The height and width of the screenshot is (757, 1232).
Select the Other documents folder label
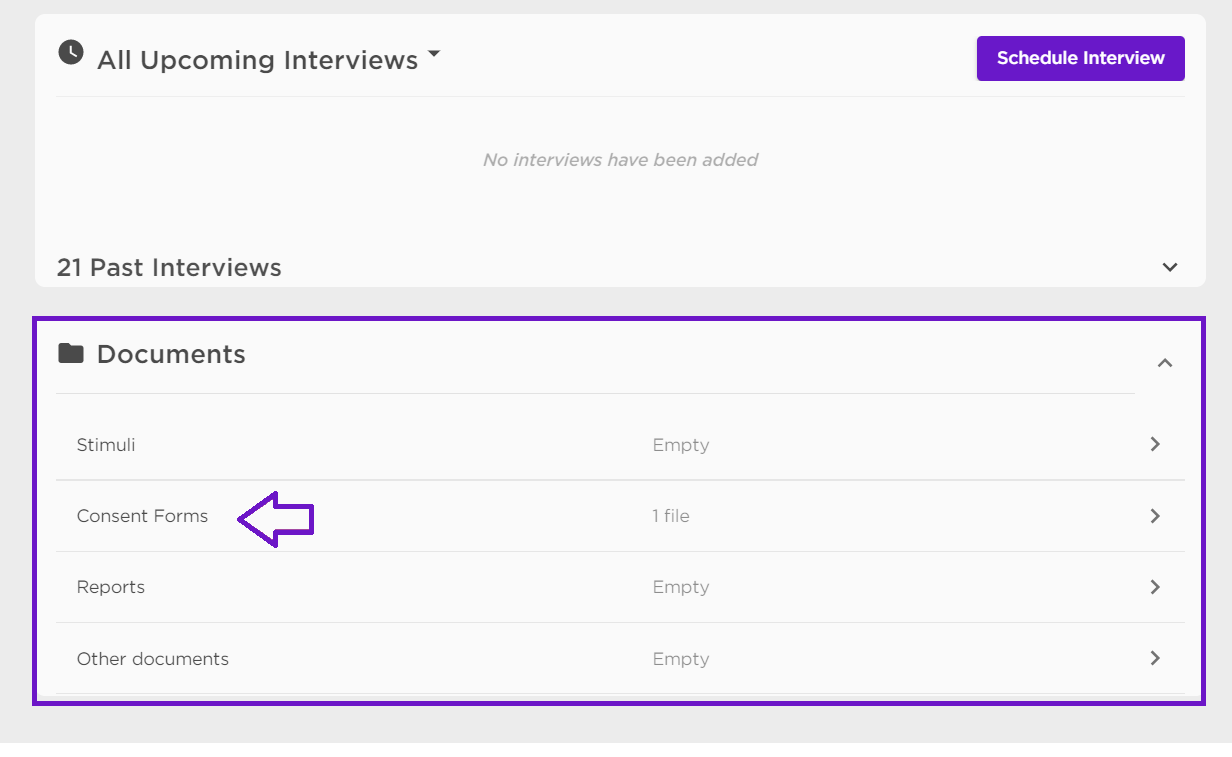tap(153, 659)
